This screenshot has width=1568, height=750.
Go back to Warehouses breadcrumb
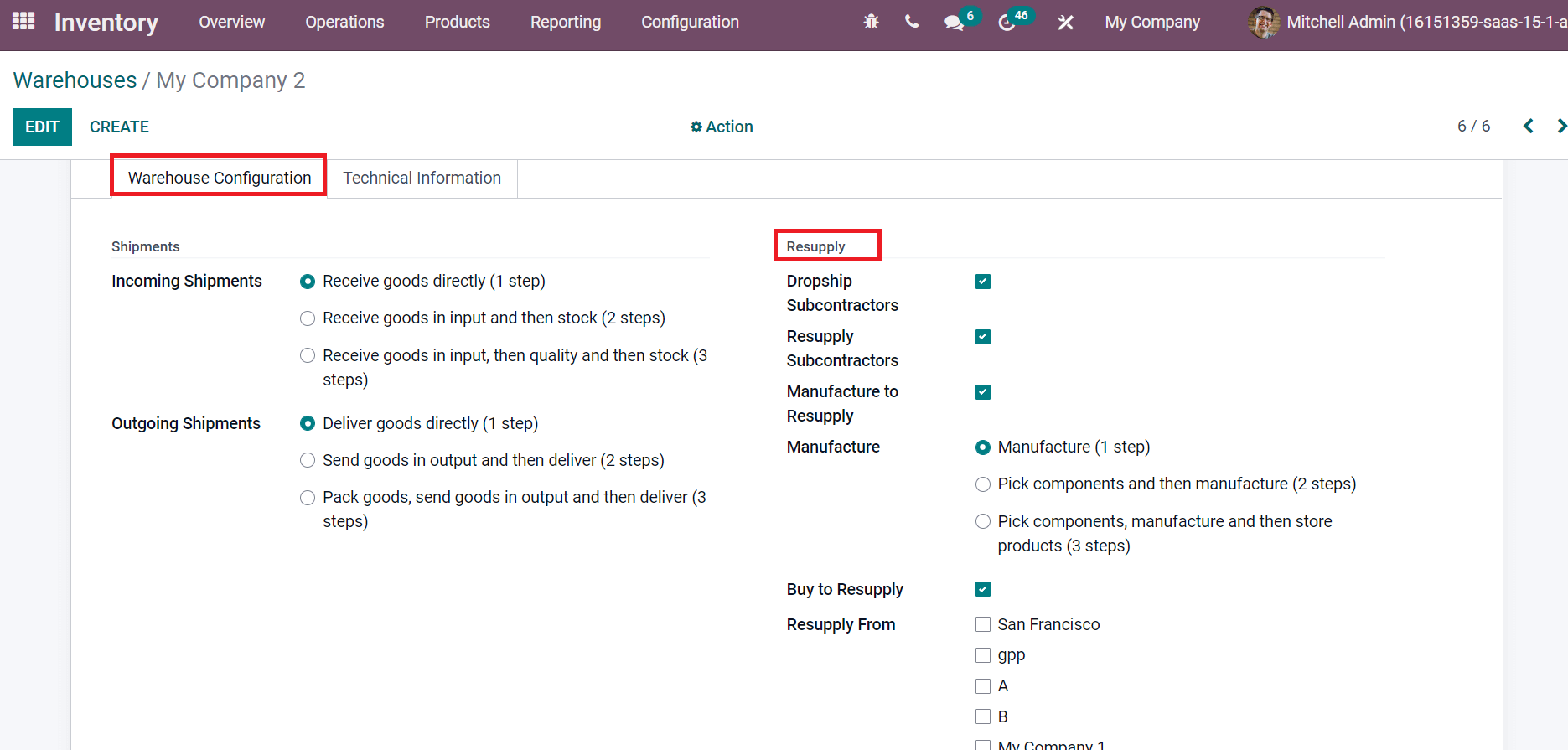(75, 80)
